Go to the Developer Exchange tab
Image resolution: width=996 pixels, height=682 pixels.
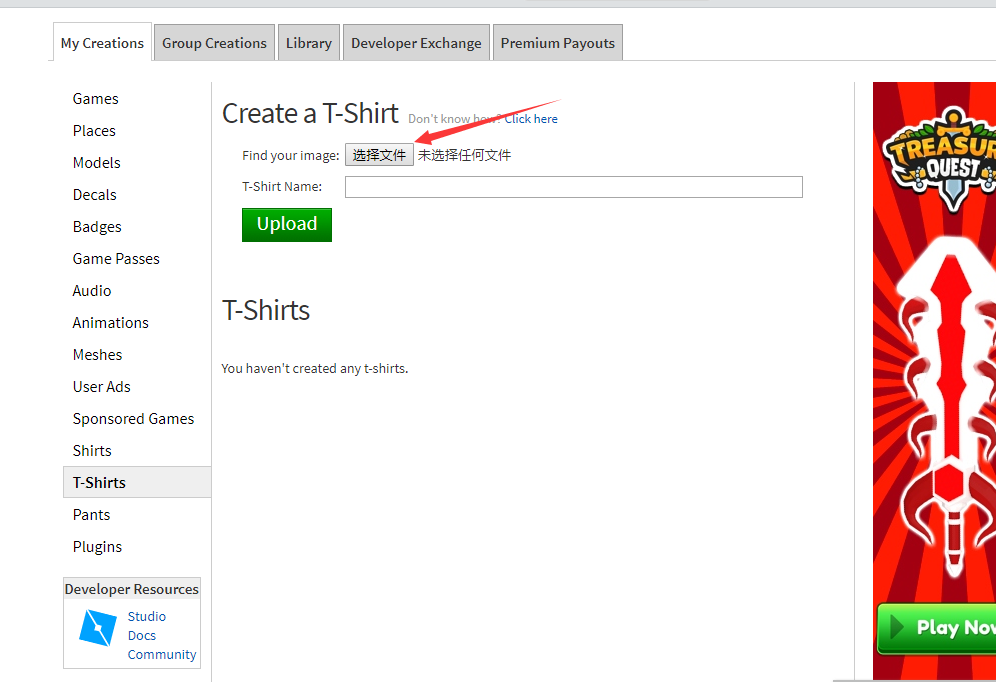pos(416,43)
